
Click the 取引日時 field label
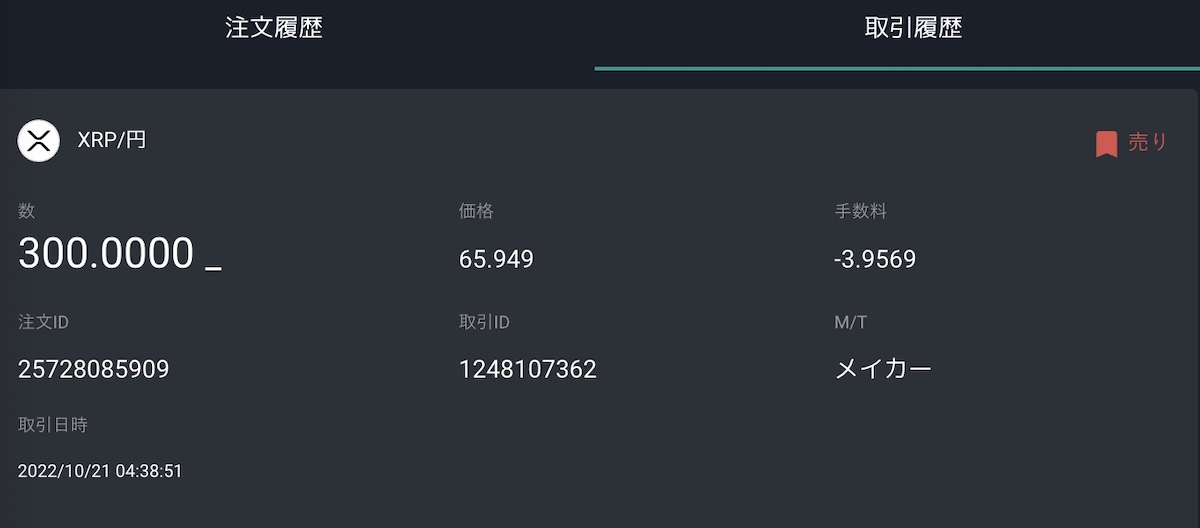point(53,425)
